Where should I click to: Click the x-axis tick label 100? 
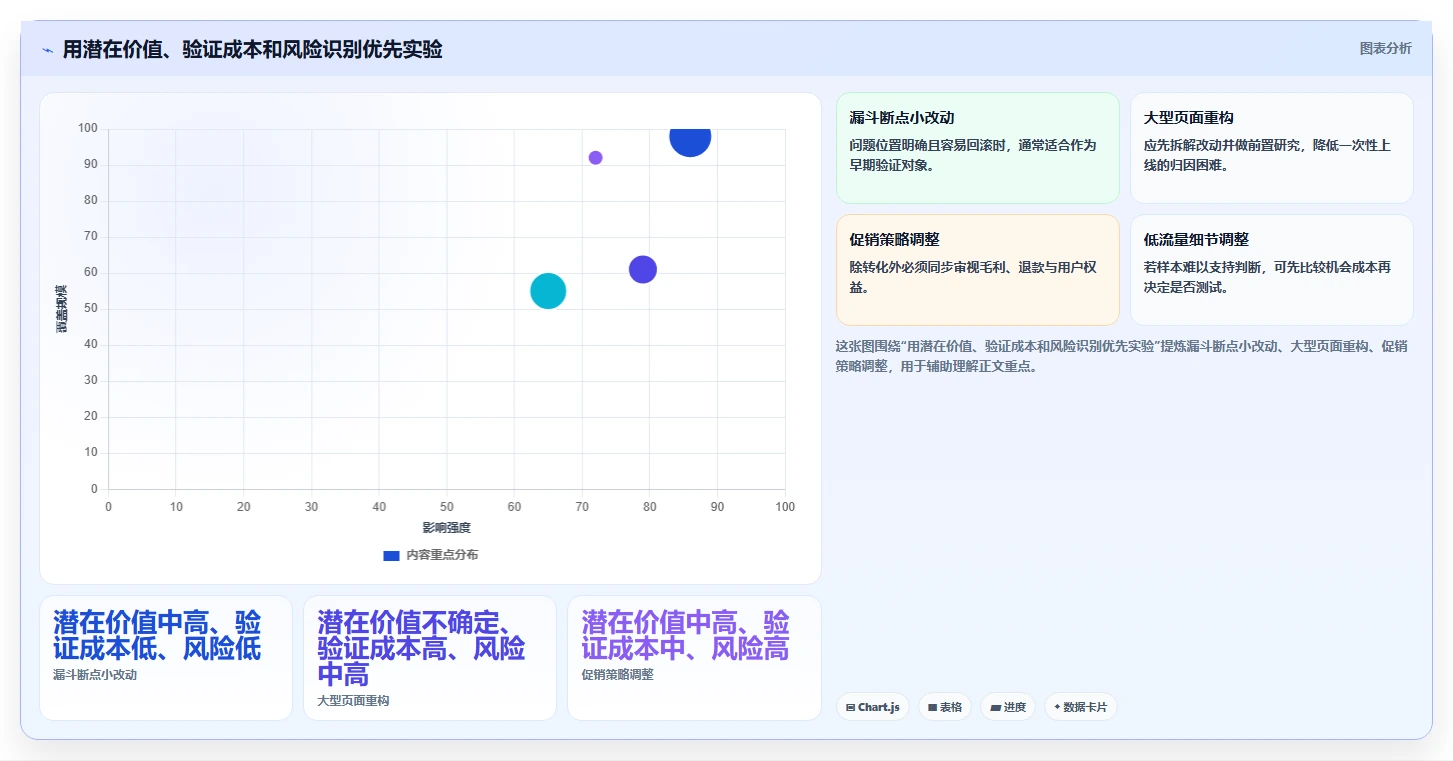[785, 507]
